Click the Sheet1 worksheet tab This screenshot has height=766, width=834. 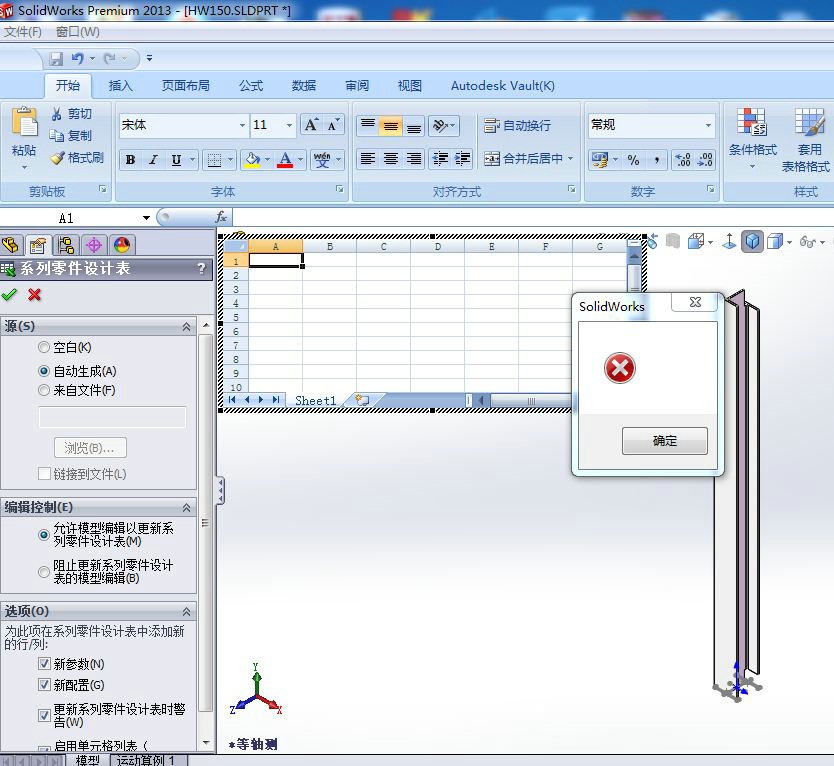[x=315, y=401]
